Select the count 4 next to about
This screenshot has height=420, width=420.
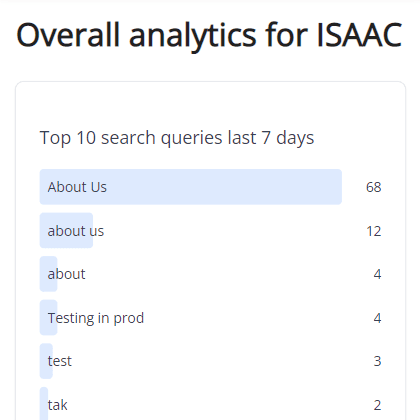377,274
